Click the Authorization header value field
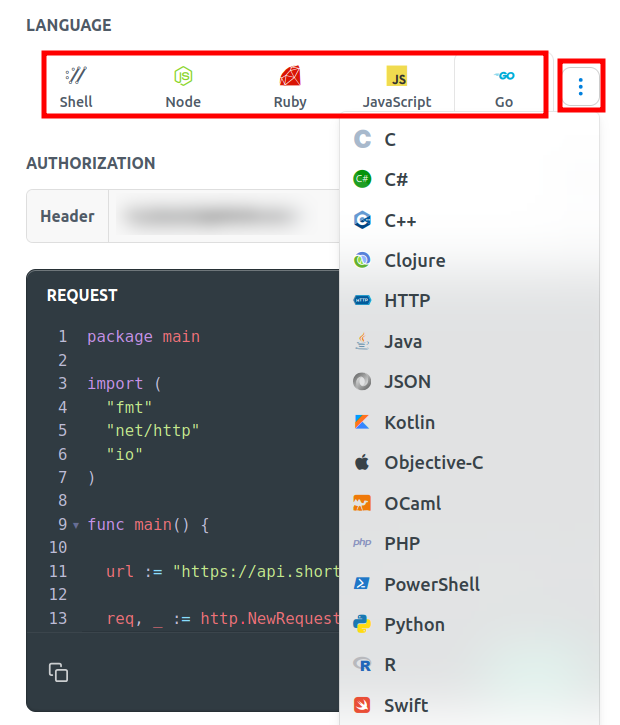This screenshot has width=620, height=725. click(220, 216)
